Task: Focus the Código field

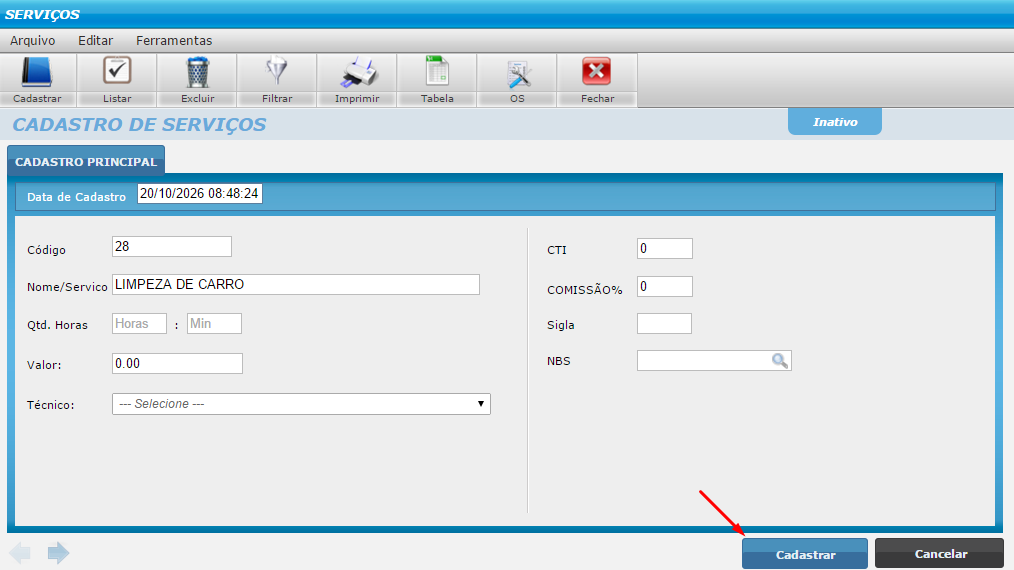Action: click(x=172, y=247)
